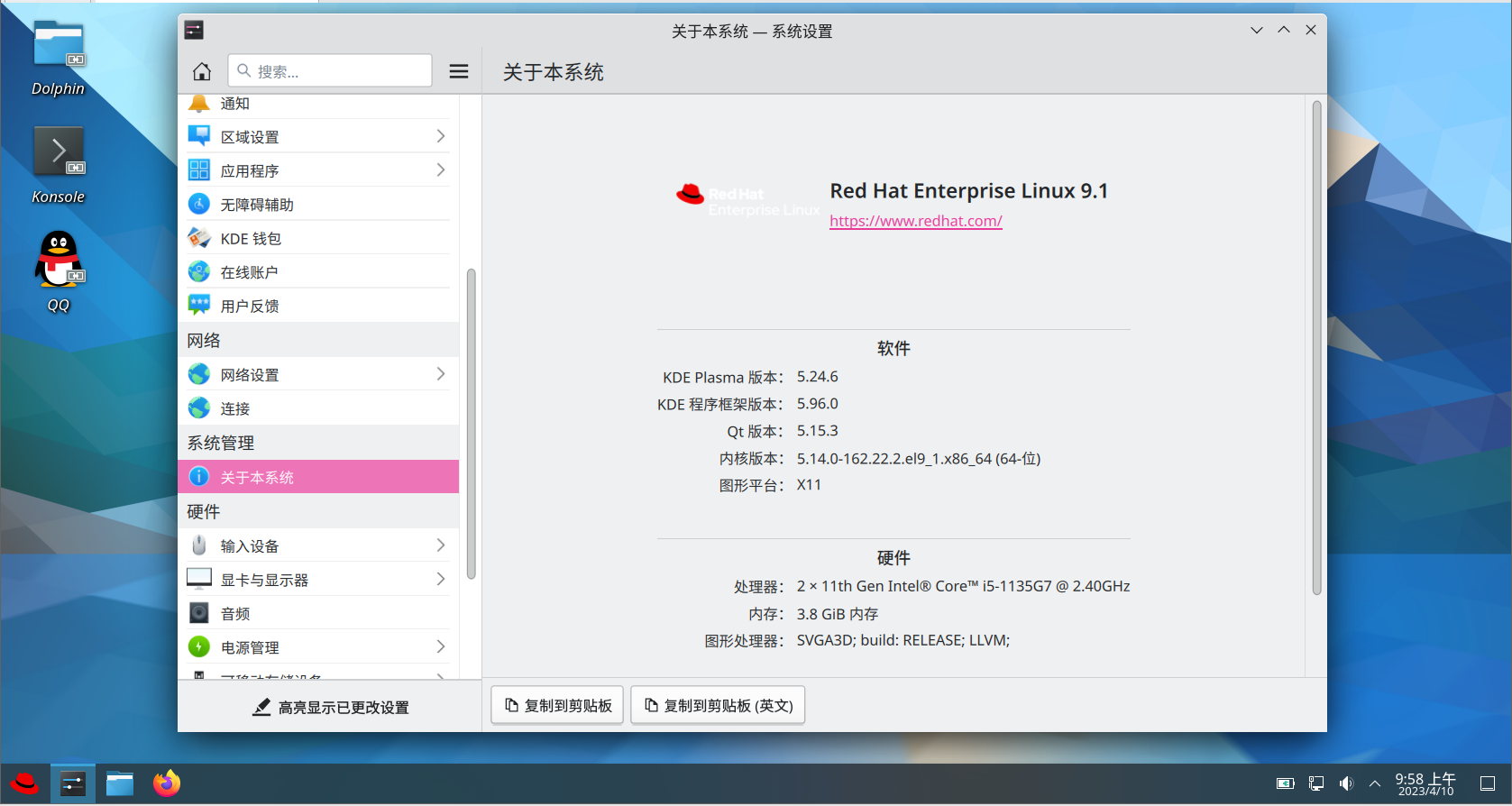Open the redhat.com hyperlink
The width and height of the screenshot is (1512, 806).
click(x=915, y=221)
